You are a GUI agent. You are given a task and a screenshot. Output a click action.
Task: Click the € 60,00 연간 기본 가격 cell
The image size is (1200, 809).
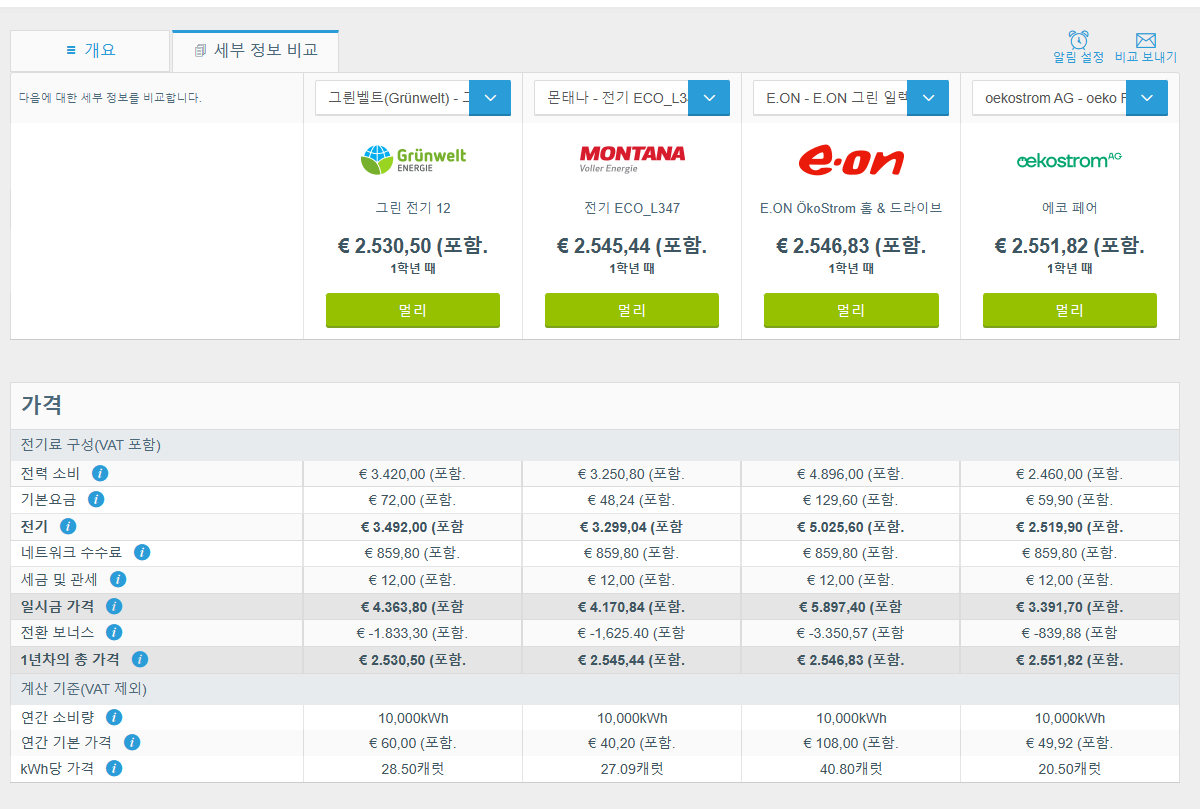tap(412, 743)
